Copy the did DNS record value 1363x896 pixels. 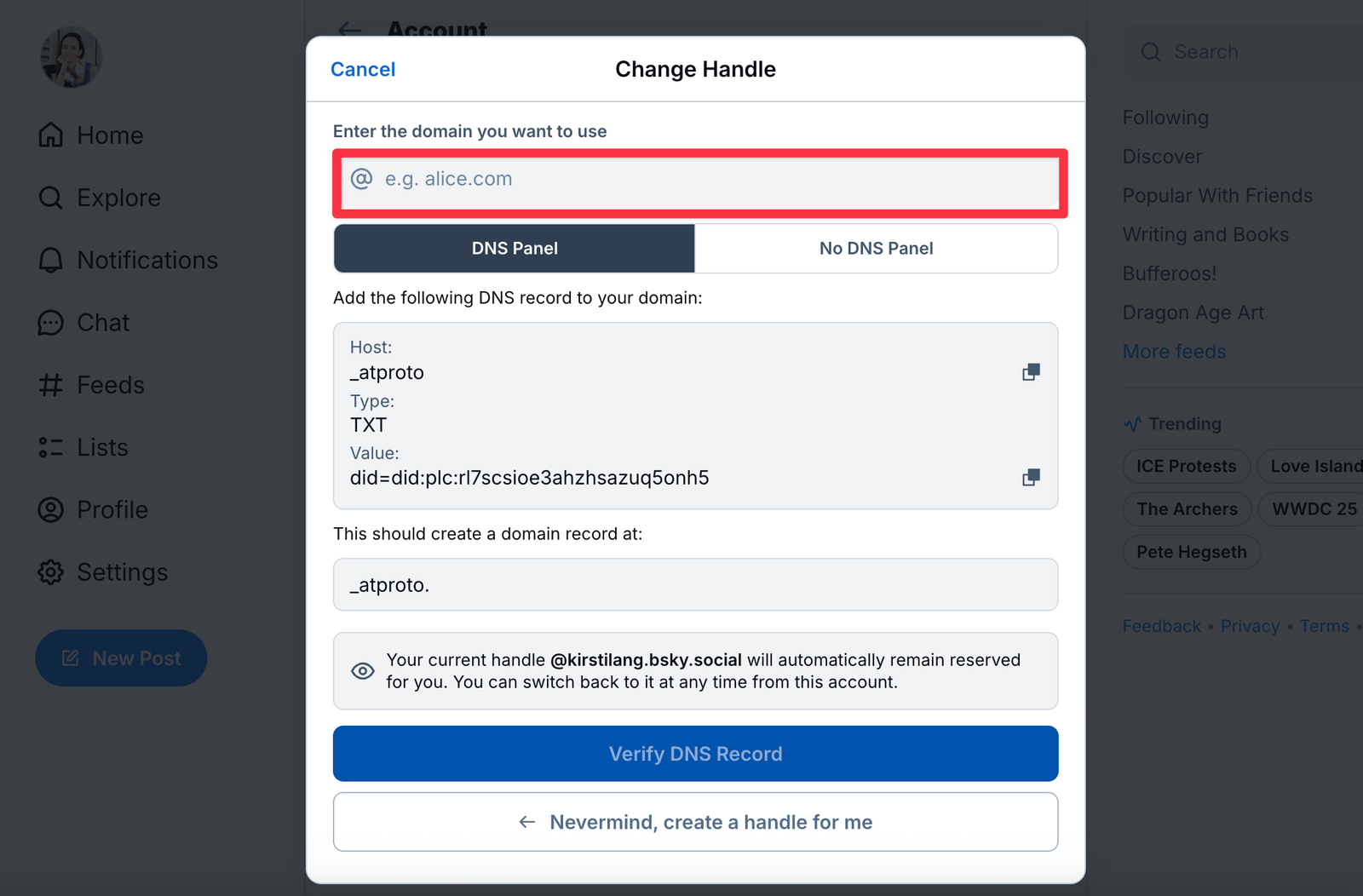[x=1031, y=477]
